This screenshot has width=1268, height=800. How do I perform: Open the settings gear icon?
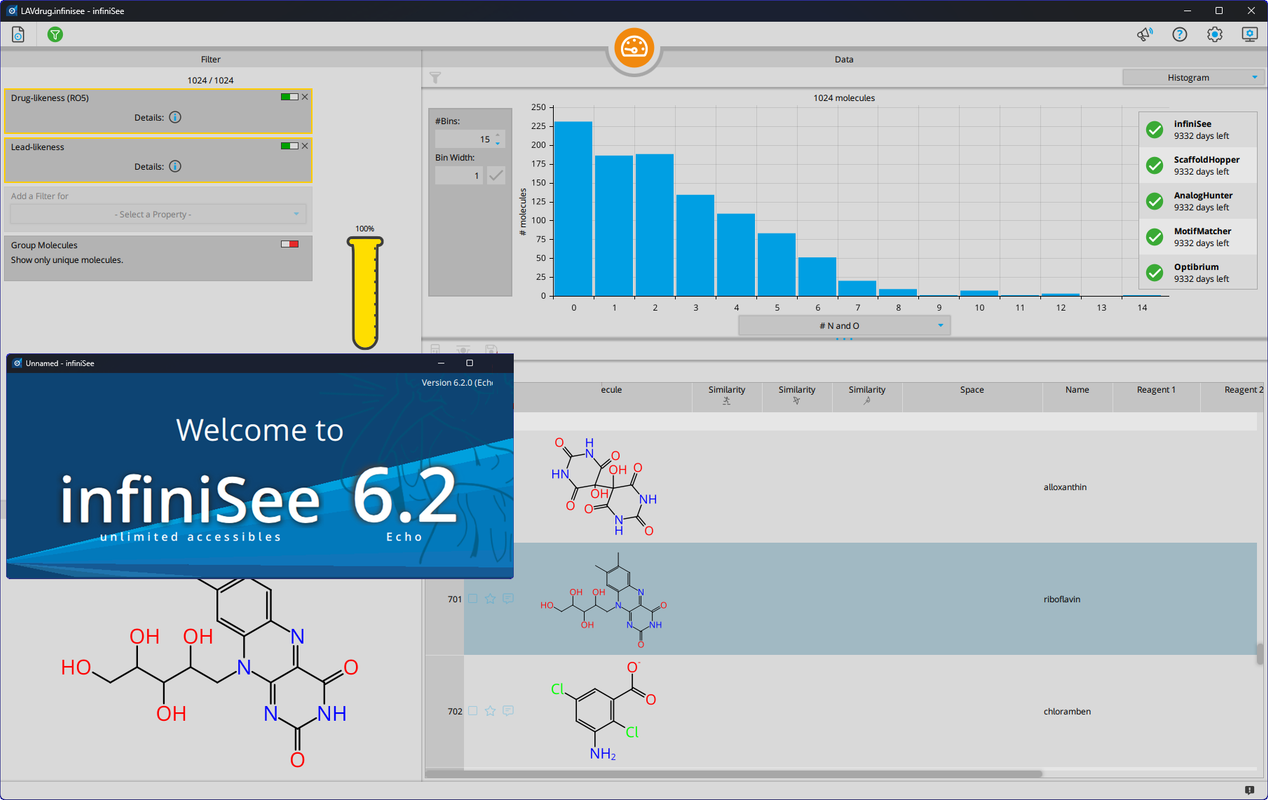click(1215, 34)
